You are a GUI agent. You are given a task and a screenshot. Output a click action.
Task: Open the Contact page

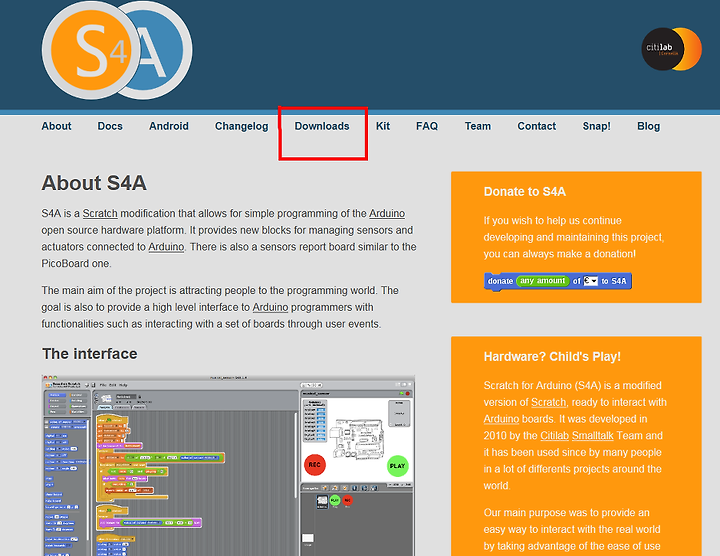[x=536, y=126]
